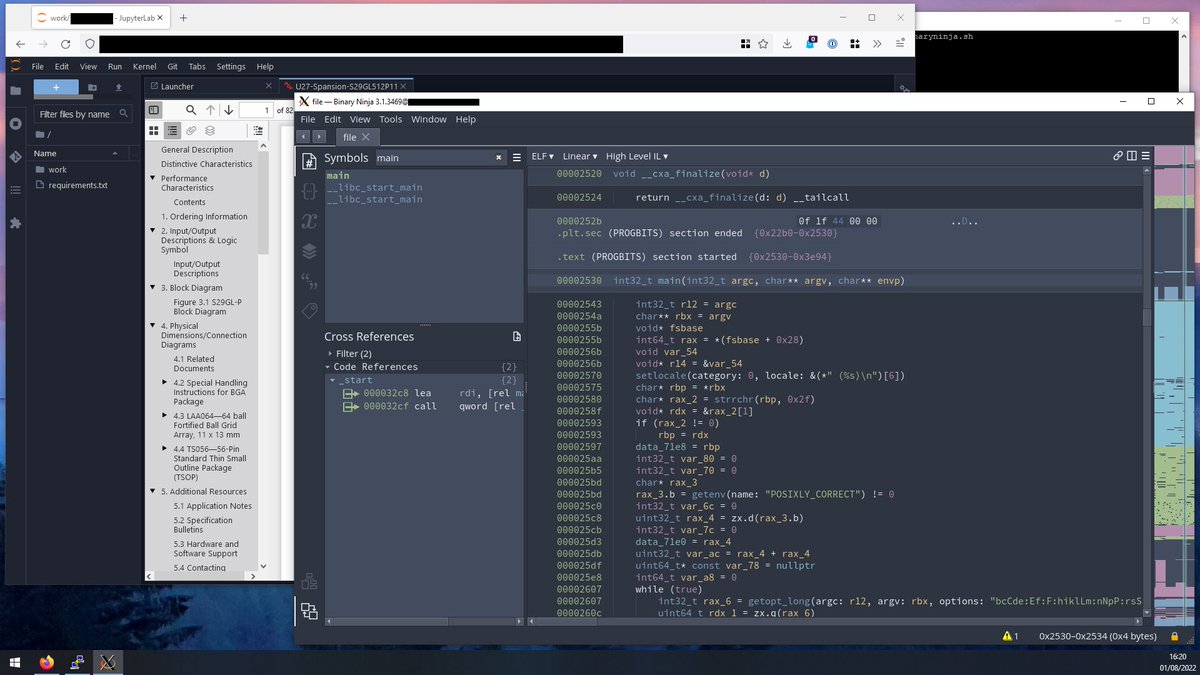Open the Strings quotes sidebar icon
The height and width of the screenshot is (675, 1200).
pos(309,281)
